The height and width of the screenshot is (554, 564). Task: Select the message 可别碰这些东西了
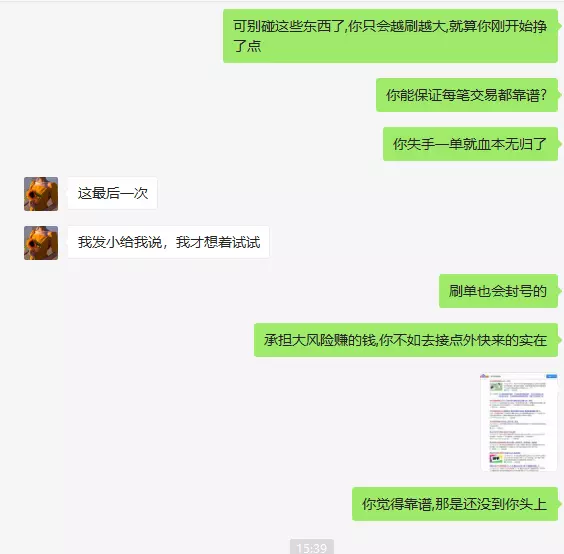(x=390, y=36)
